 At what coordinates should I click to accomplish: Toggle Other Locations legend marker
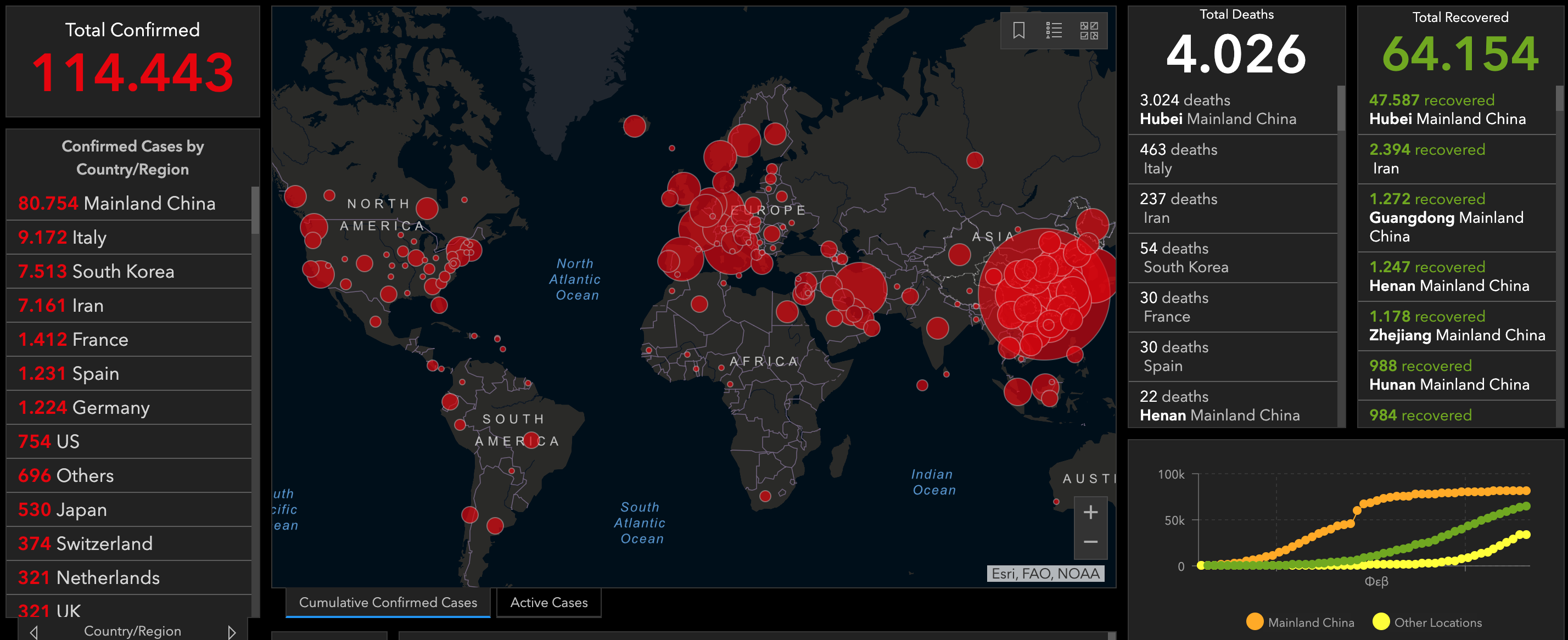tap(1381, 622)
